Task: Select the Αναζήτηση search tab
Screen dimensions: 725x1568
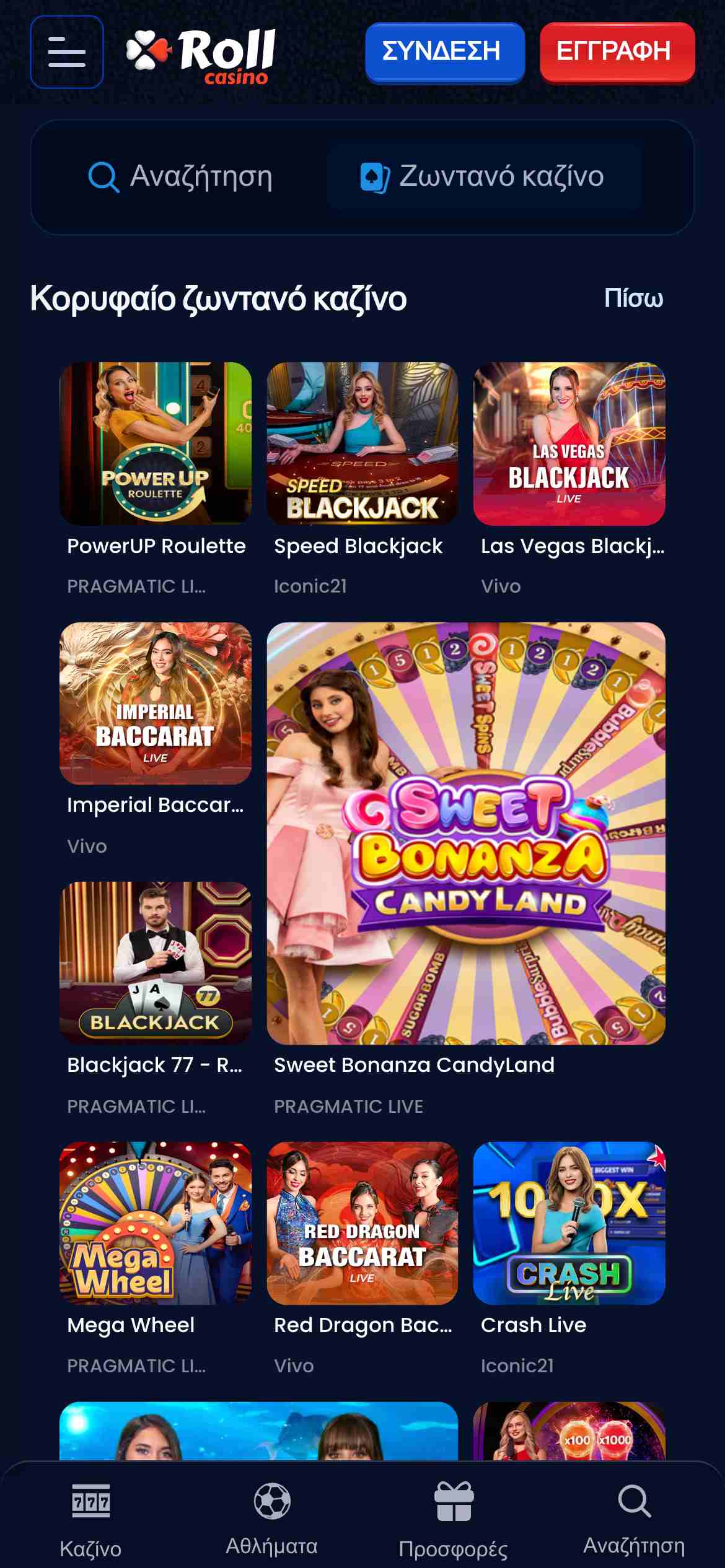Action: pyautogui.click(x=180, y=177)
